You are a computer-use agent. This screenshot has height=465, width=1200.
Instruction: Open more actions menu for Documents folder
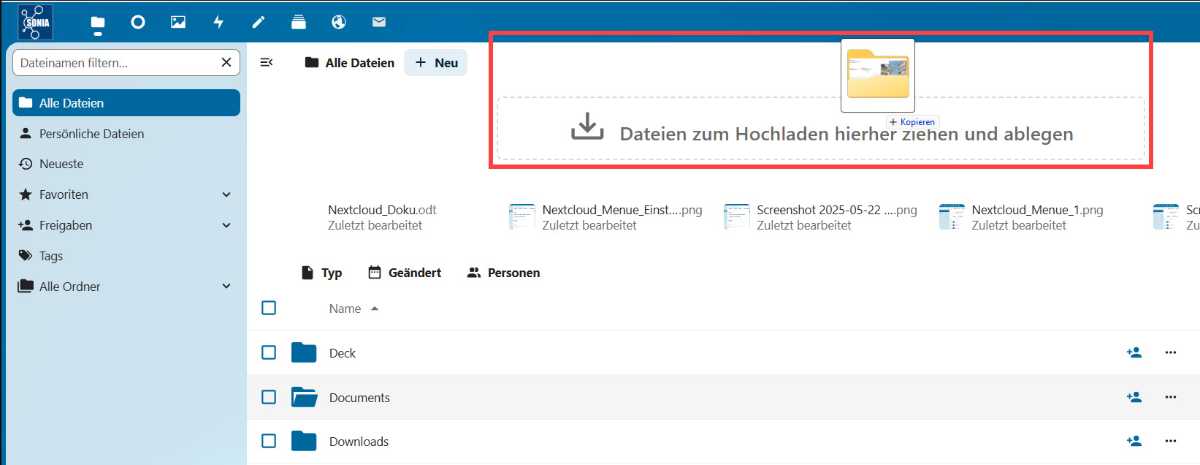tap(1170, 397)
